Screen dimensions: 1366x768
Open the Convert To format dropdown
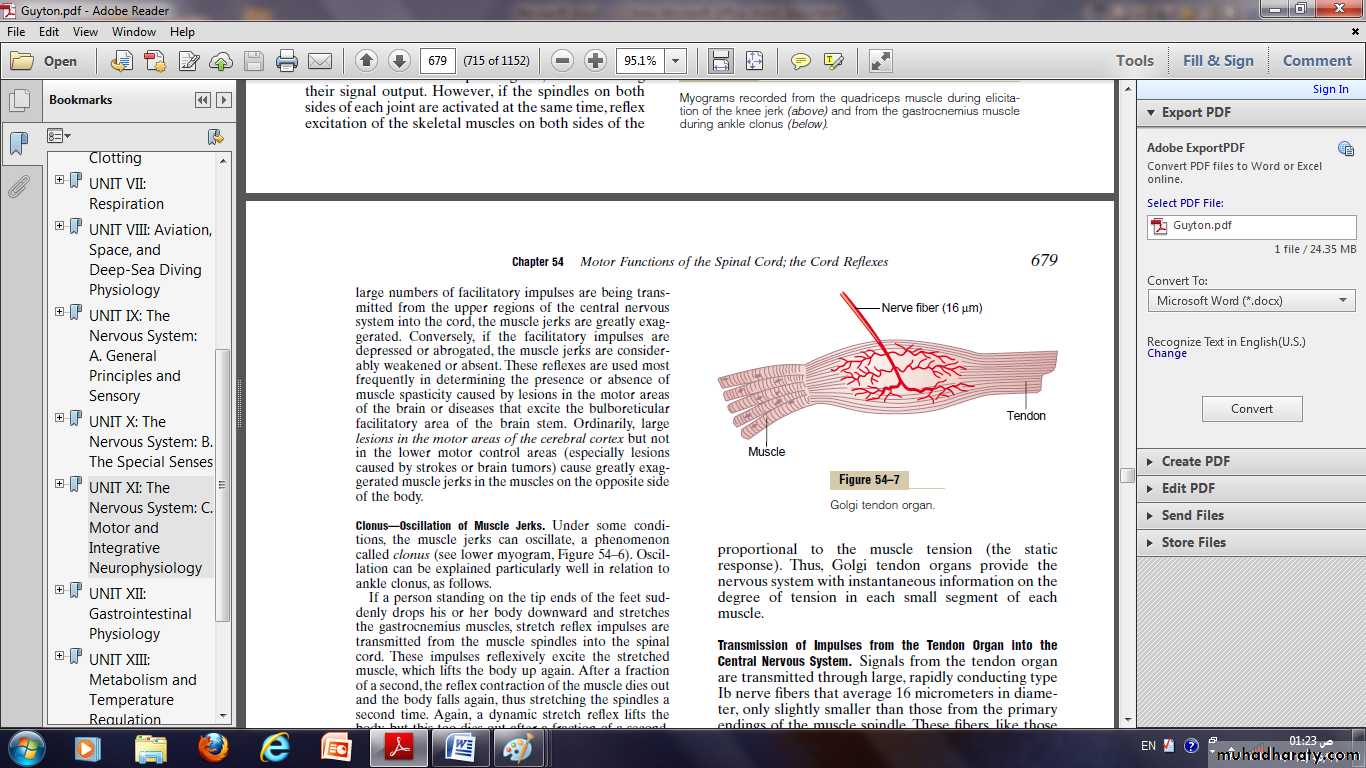coord(1251,301)
